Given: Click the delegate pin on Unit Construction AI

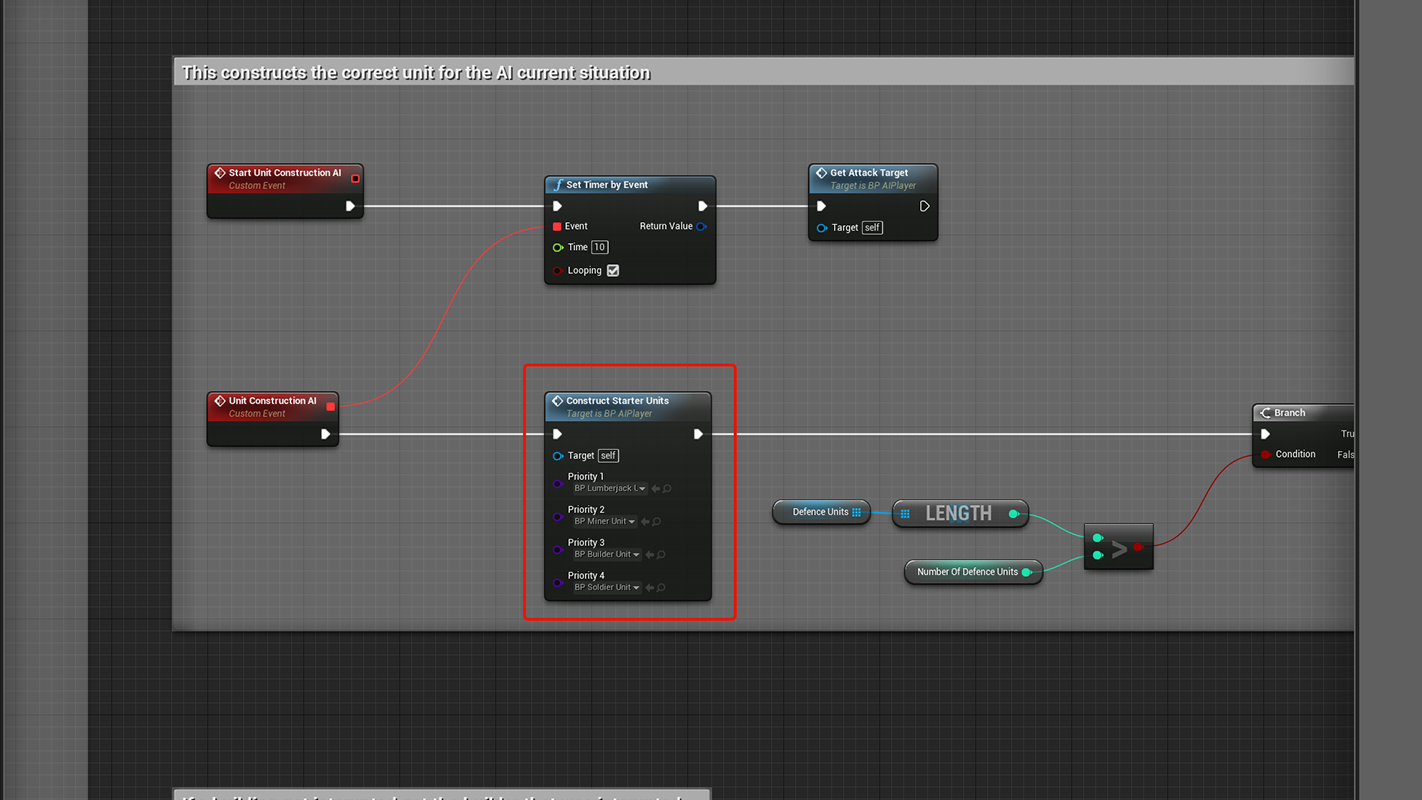Looking at the screenshot, I should pyautogui.click(x=330, y=406).
